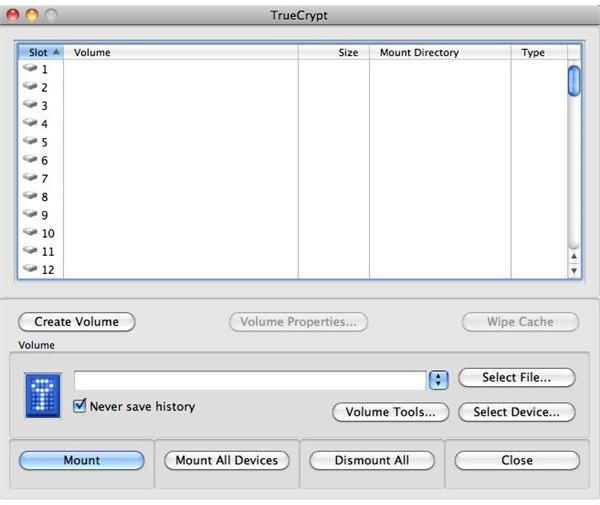600x505 pixels.
Task: Open Volume Properties
Action: pyautogui.click(x=298, y=322)
